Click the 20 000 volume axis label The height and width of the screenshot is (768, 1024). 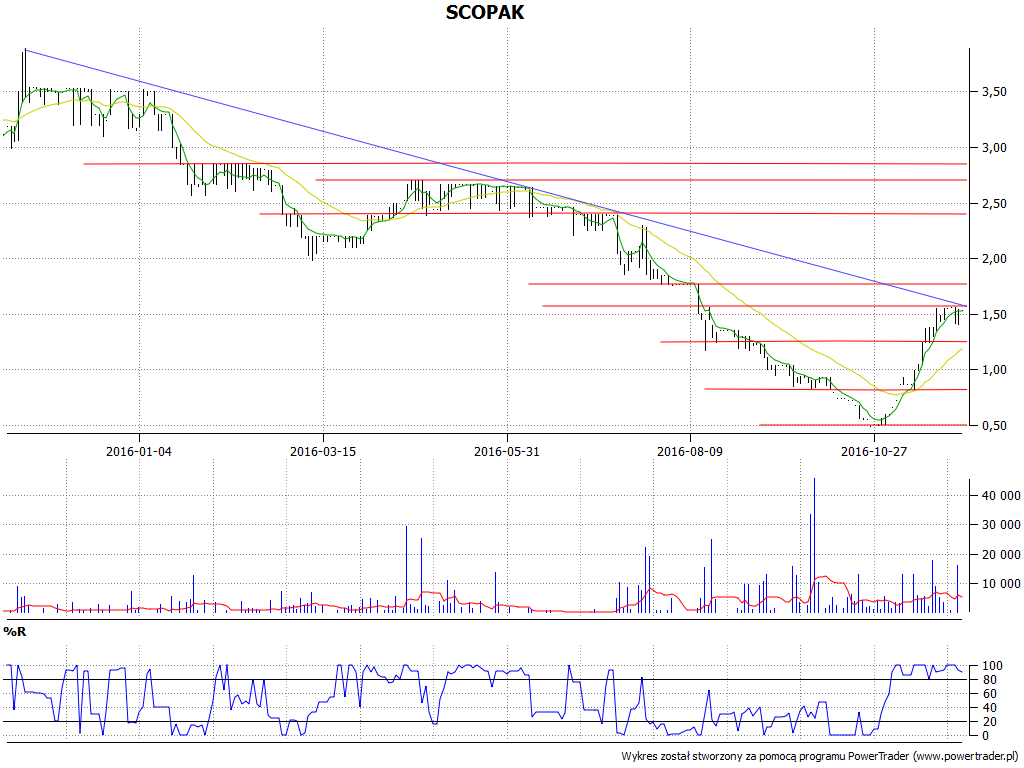[1000, 554]
